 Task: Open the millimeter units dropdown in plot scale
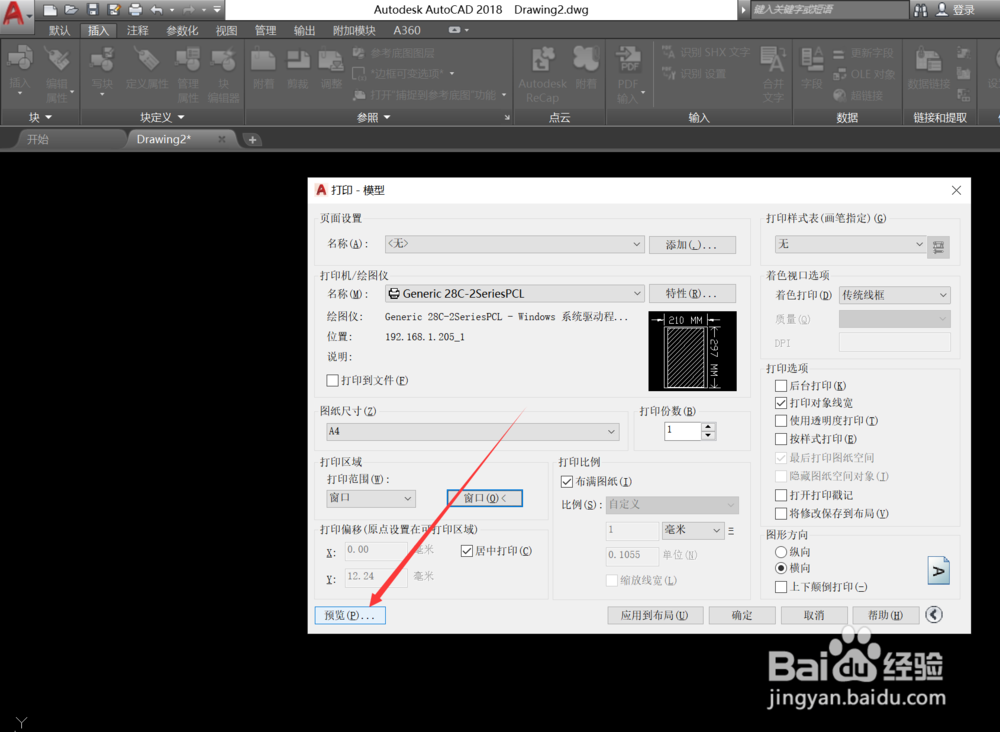(x=693, y=530)
